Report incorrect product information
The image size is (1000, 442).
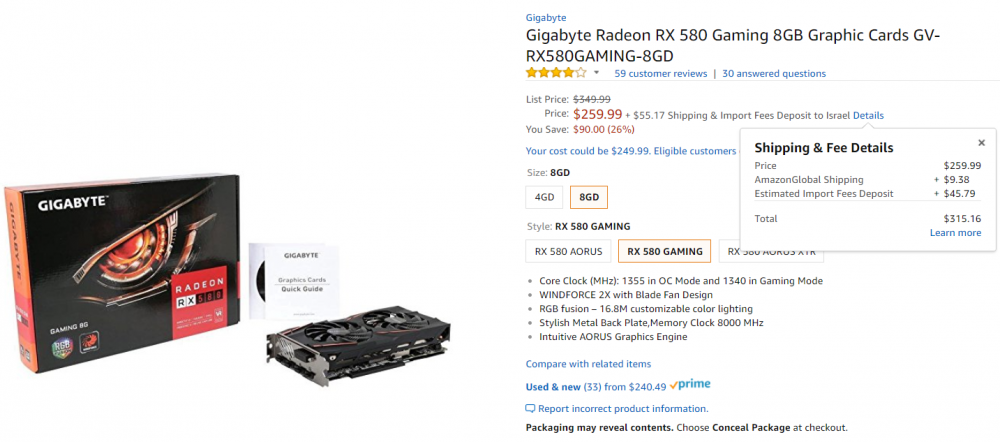pos(623,408)
